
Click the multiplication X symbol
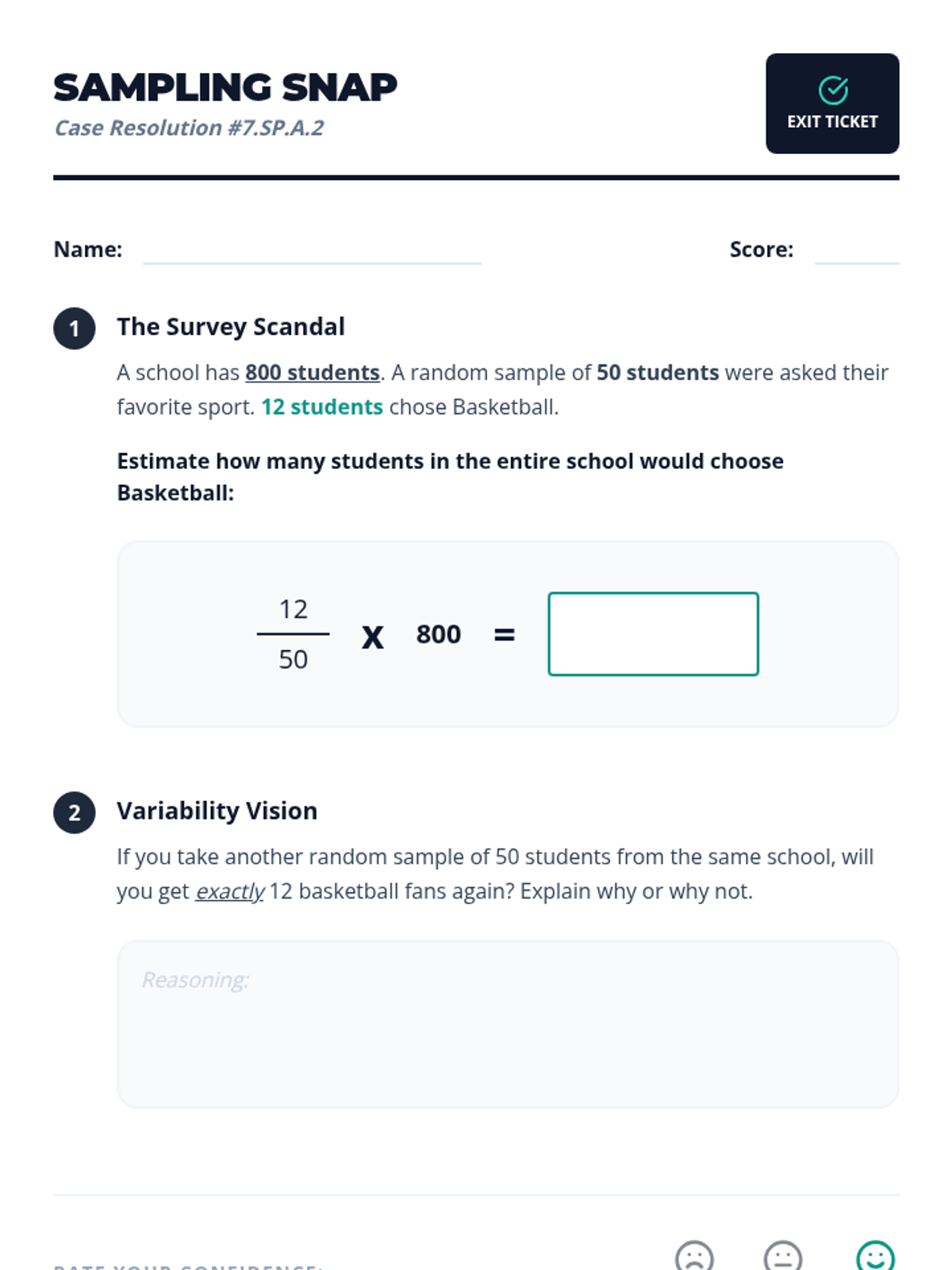tap(373, 636)
